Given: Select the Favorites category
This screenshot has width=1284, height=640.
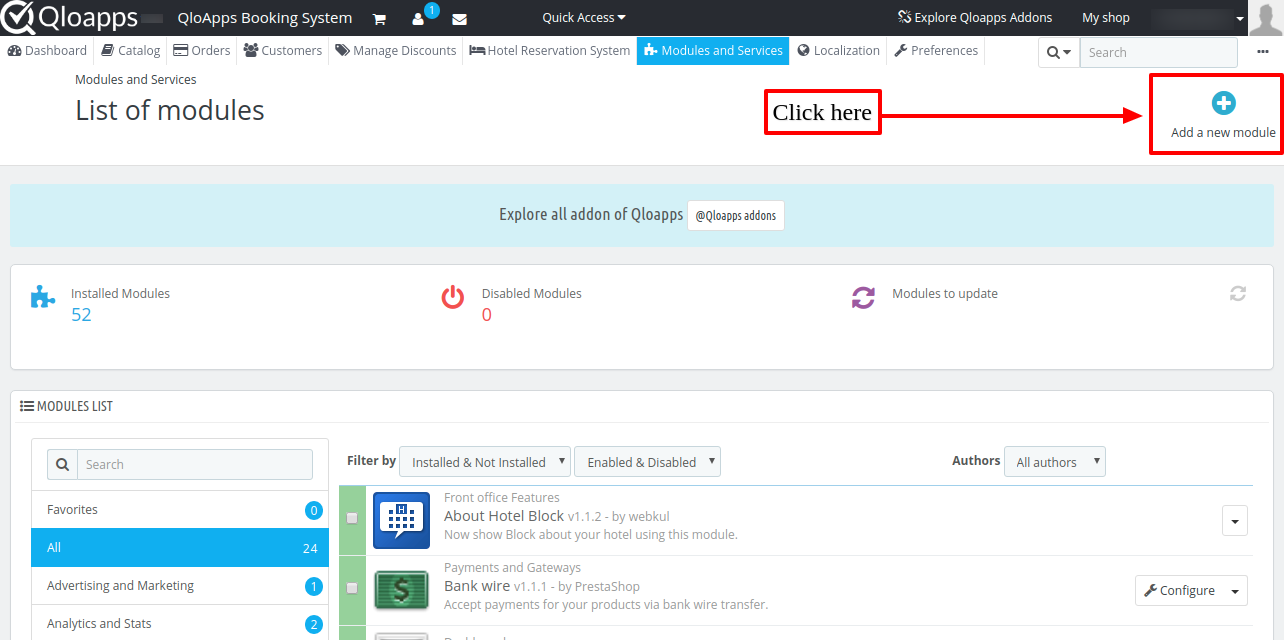Looking at the screenshot, I should (x=180, y=510).
